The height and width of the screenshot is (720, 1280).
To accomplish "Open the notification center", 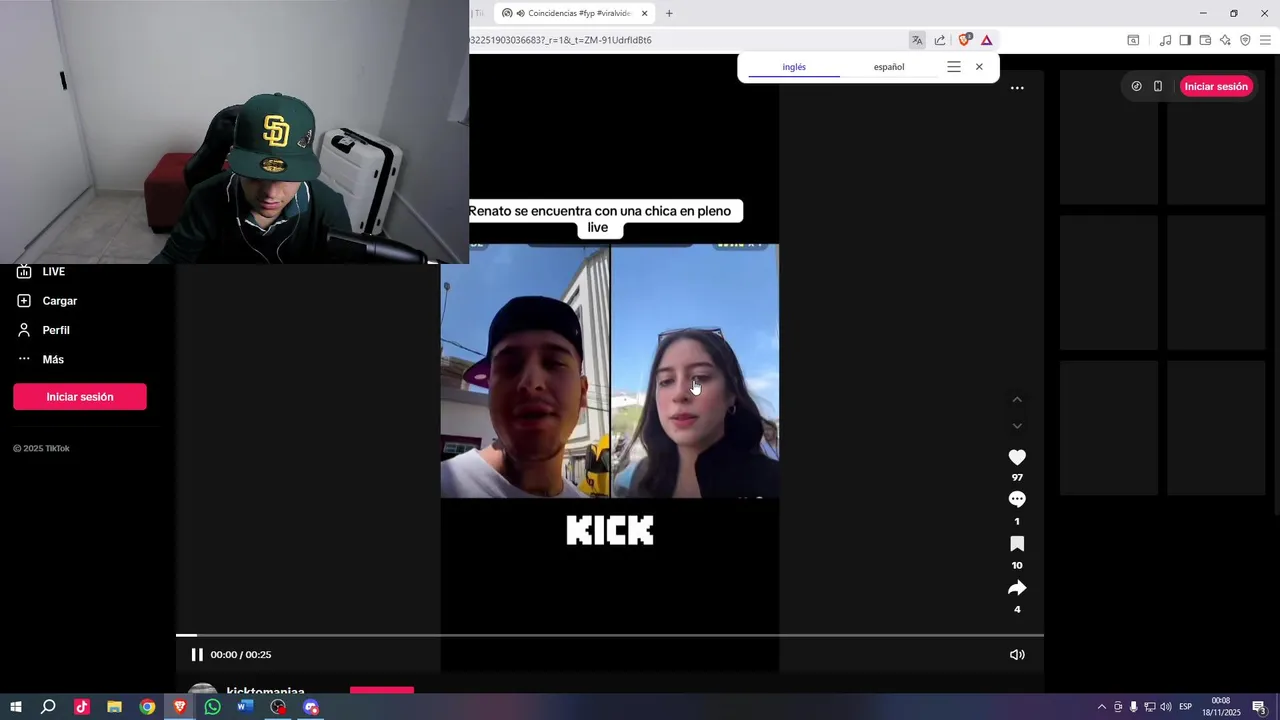I will pos(1259,707).
